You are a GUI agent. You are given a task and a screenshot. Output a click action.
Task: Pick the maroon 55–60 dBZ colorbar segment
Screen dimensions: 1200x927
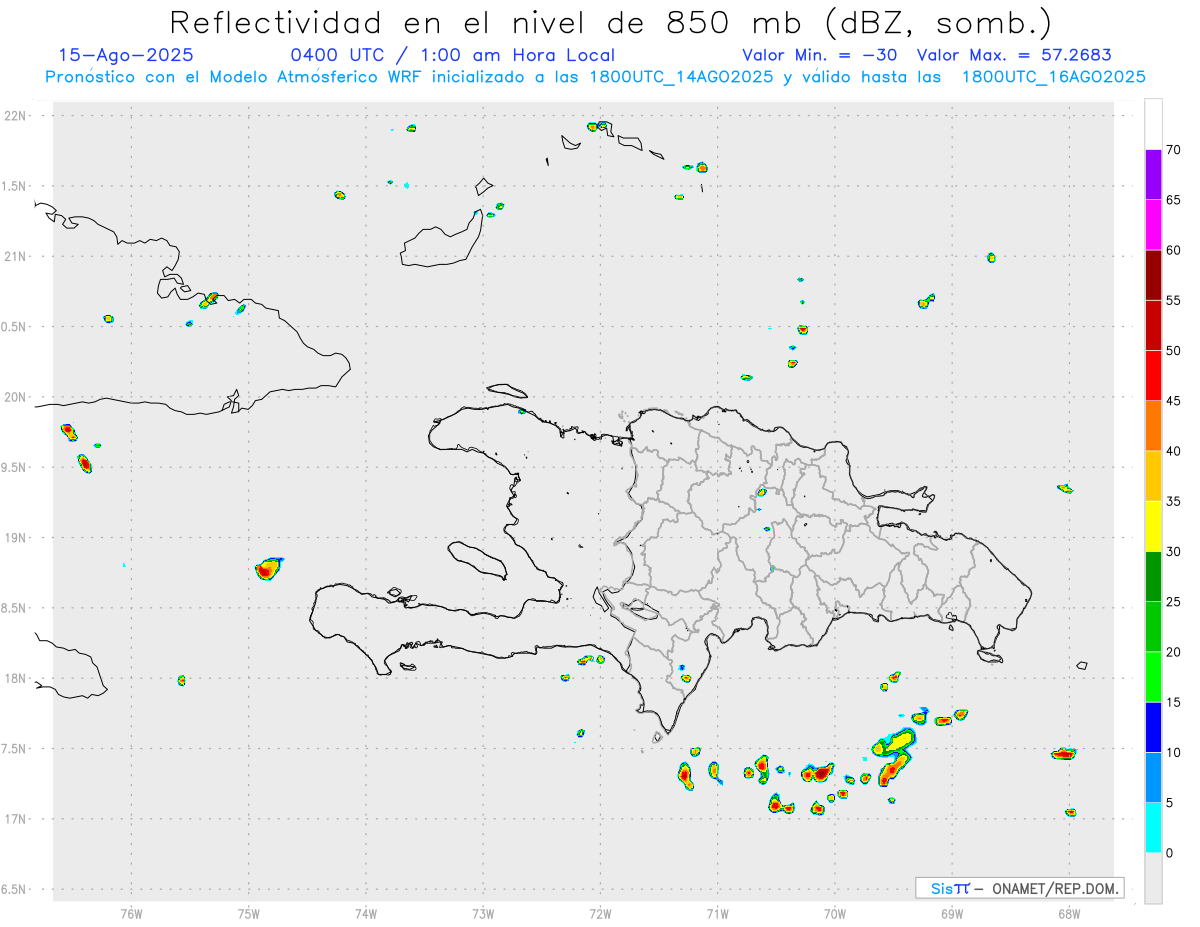coord(1153,275)
